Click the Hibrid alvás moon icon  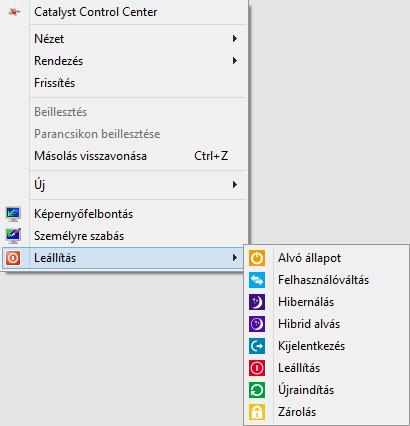coord(257,324)
